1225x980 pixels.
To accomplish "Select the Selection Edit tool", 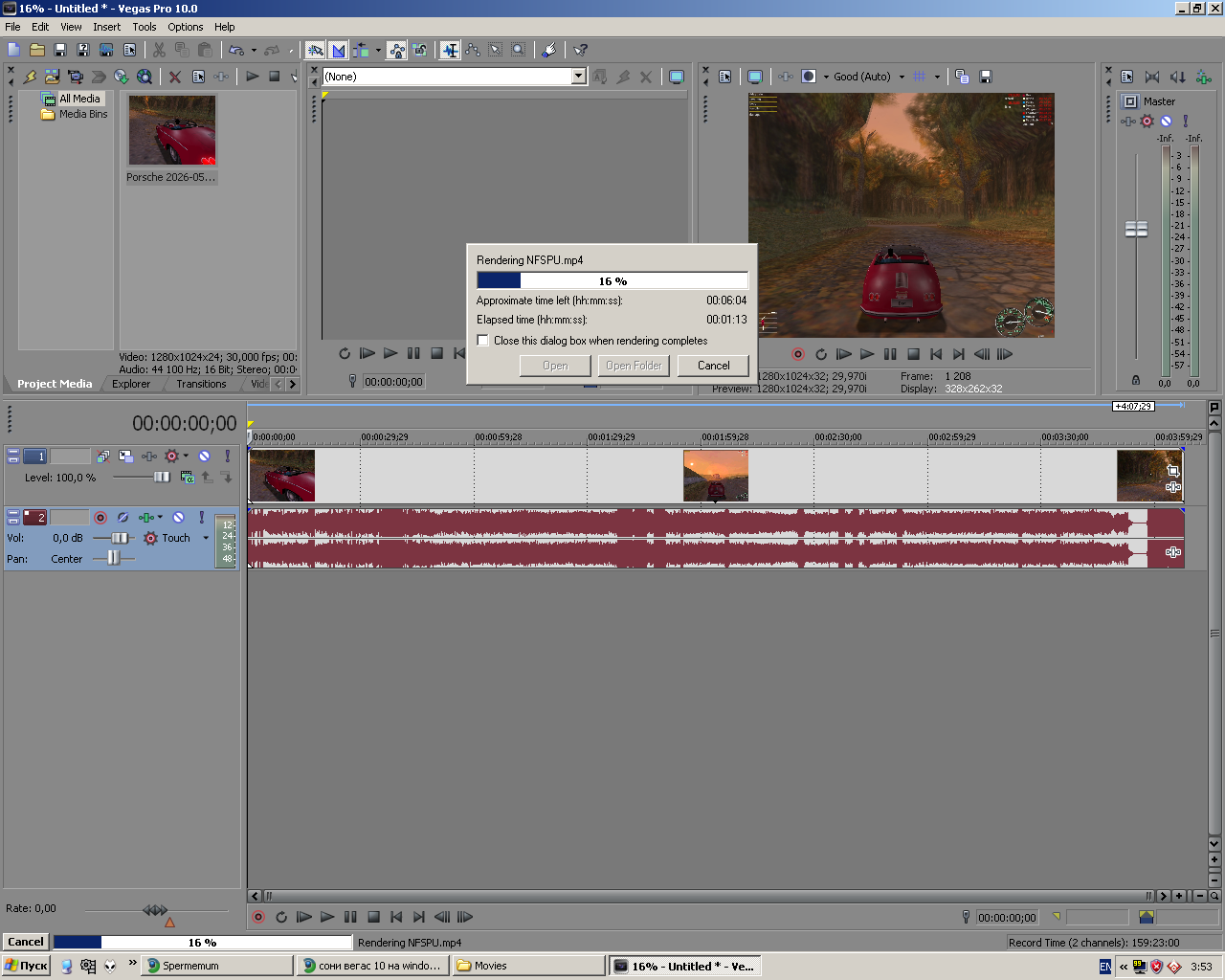I will point(496,50).
